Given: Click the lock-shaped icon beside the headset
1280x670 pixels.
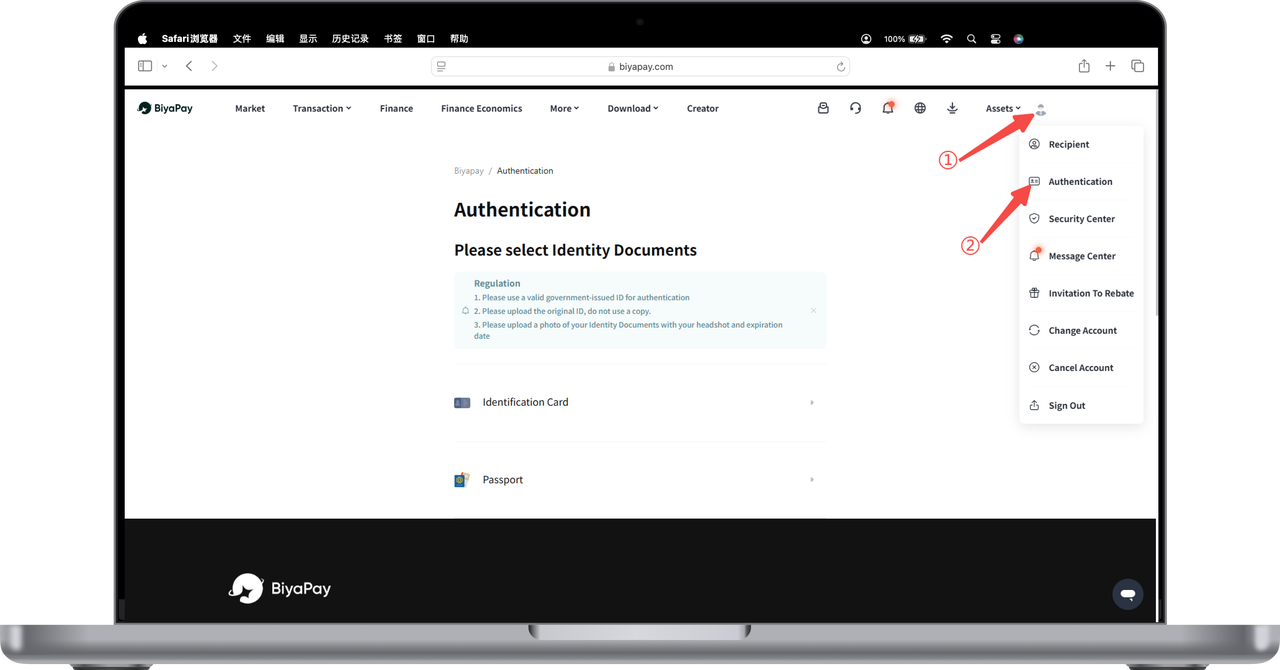Looking at the screenshot, I should tap(823, 108).
